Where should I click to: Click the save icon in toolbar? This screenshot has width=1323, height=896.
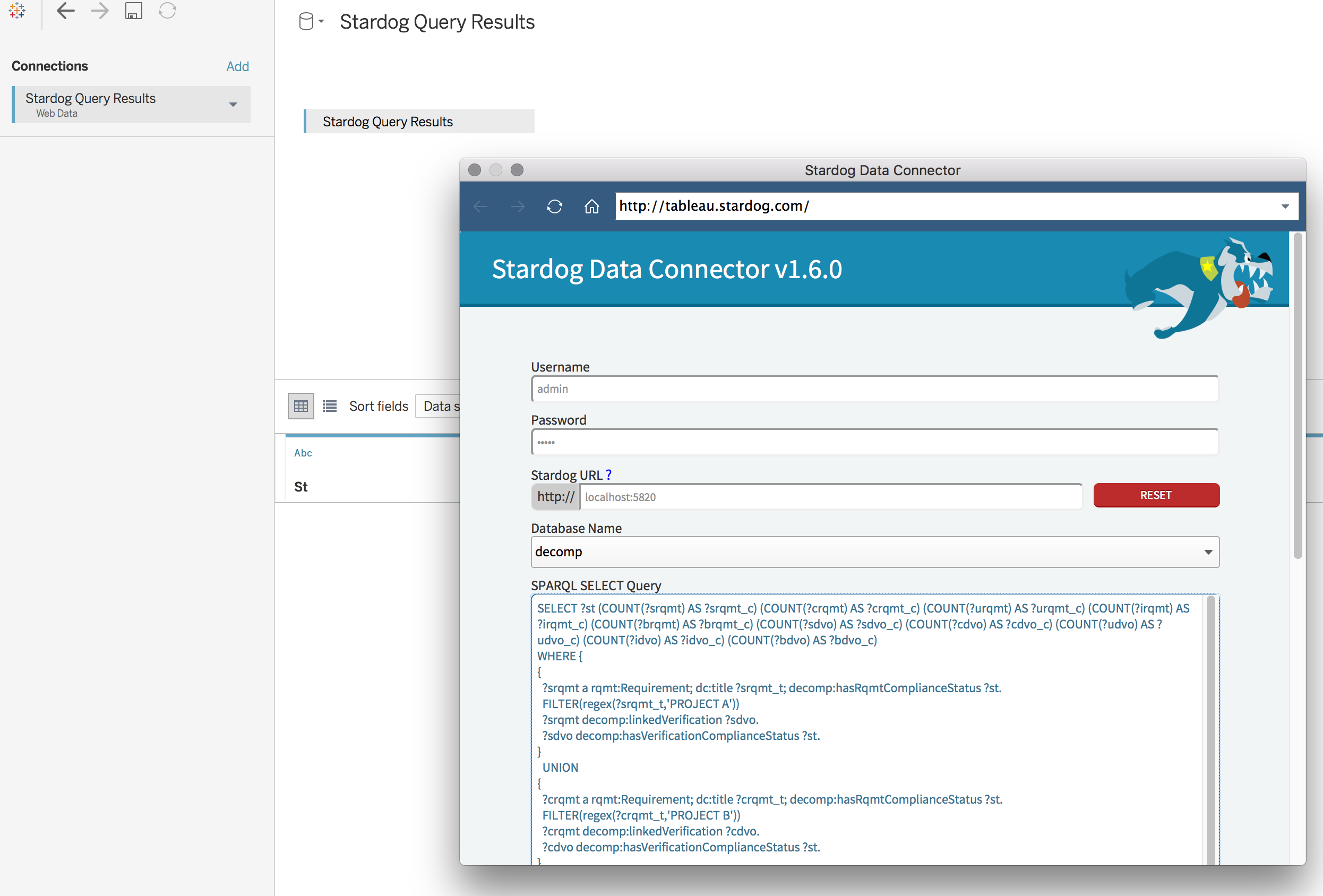point(133,10)
